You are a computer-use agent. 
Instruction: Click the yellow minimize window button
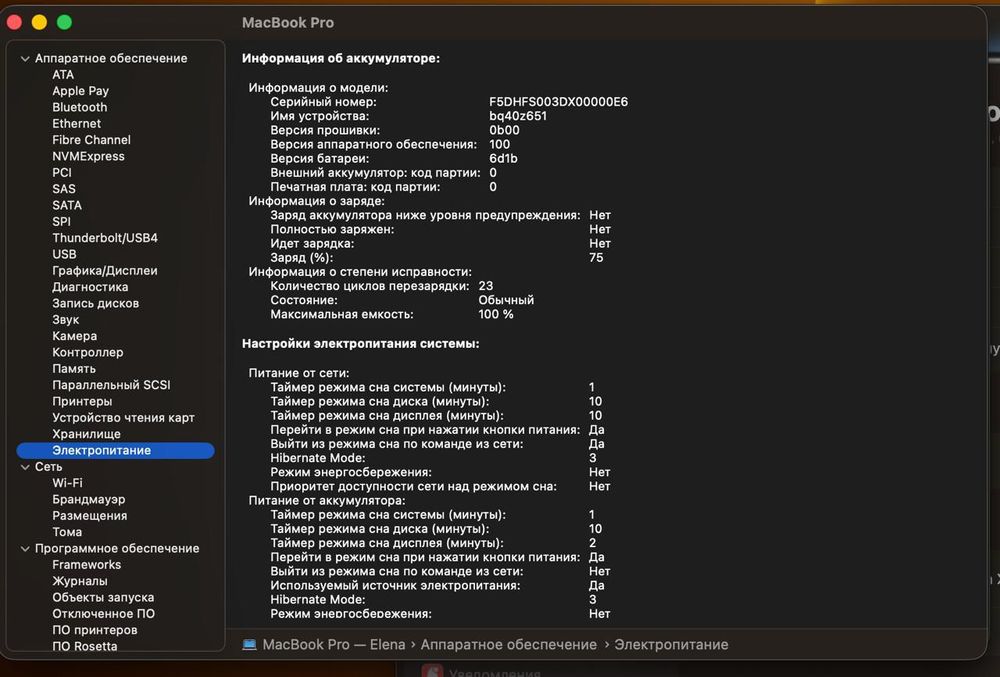pyautogui.click(x=39, y=22)
